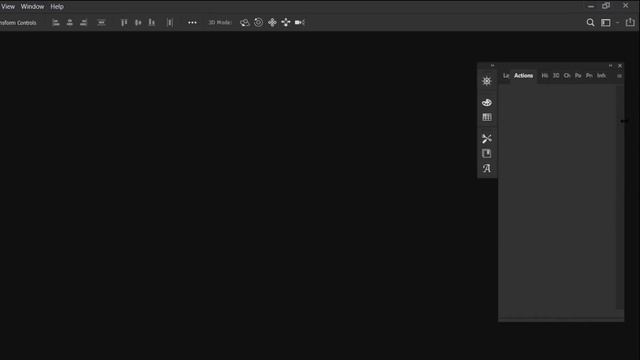The height and width of the screenshot is (360, 640).
Task: Open the sun-shaped collapsed panel icon
Action: (x=487, y=81)
